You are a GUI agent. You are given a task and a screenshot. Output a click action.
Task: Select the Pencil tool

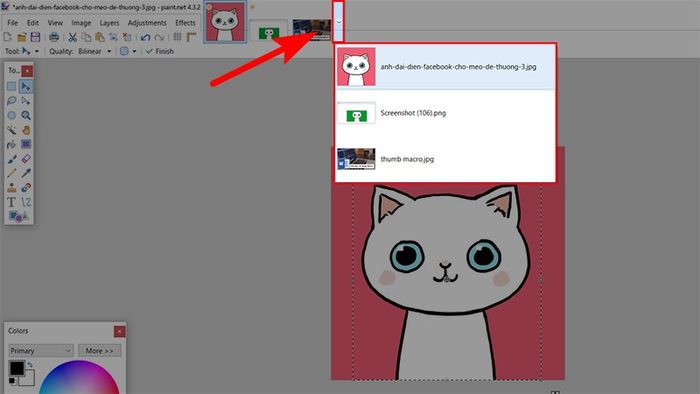(12, 173)
